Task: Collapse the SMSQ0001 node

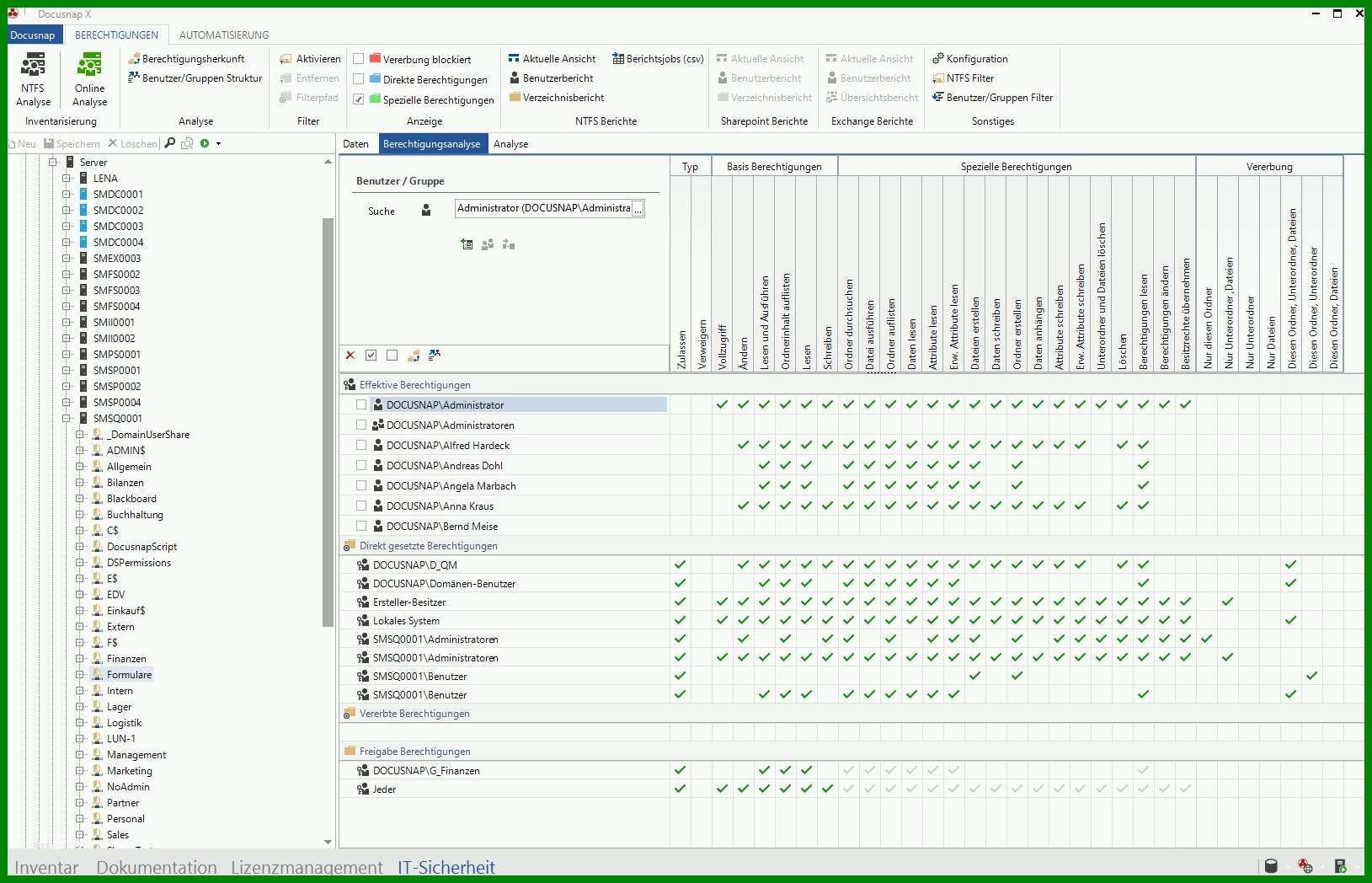Action: click(66, 418)
